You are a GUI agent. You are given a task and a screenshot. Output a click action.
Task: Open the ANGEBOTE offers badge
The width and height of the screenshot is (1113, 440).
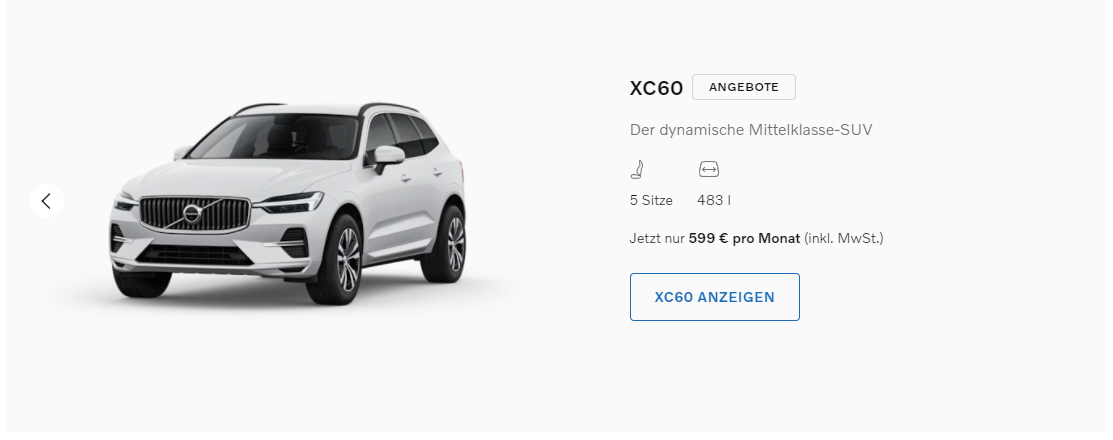click(x=744, y=87)
